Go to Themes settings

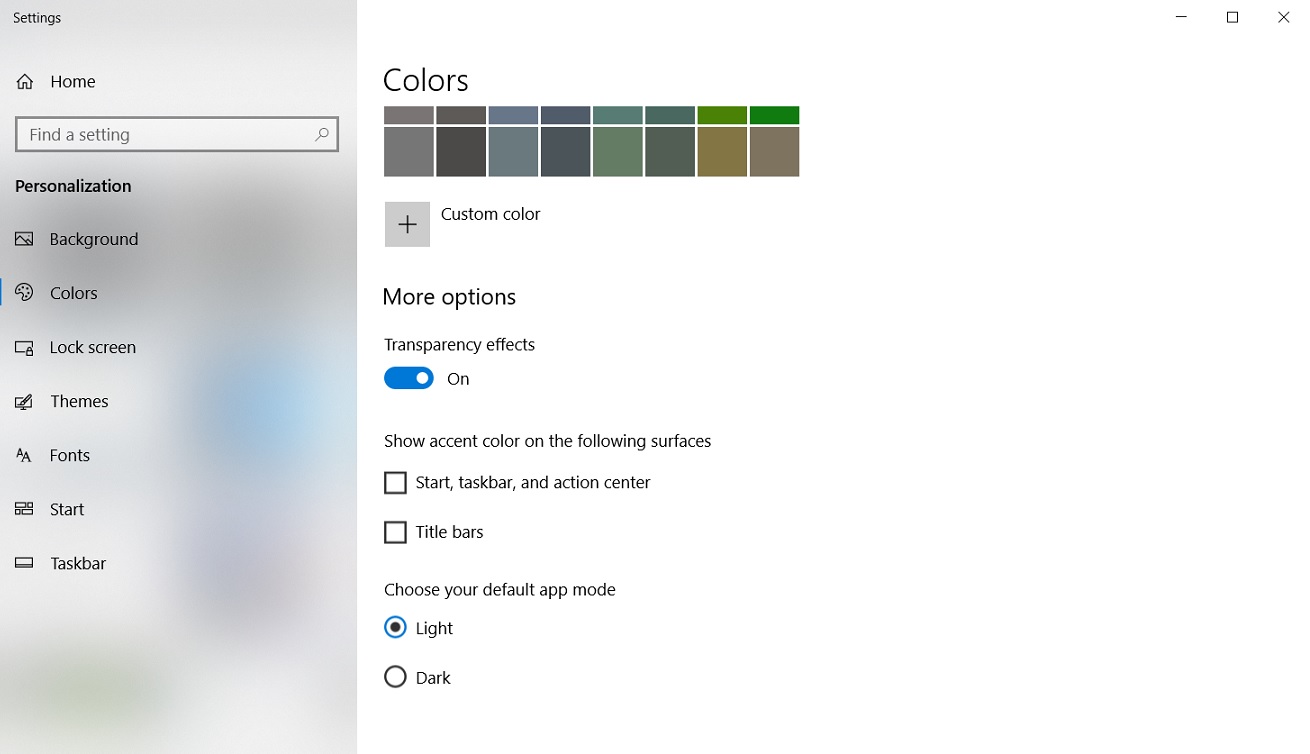(x=178, y=401)
